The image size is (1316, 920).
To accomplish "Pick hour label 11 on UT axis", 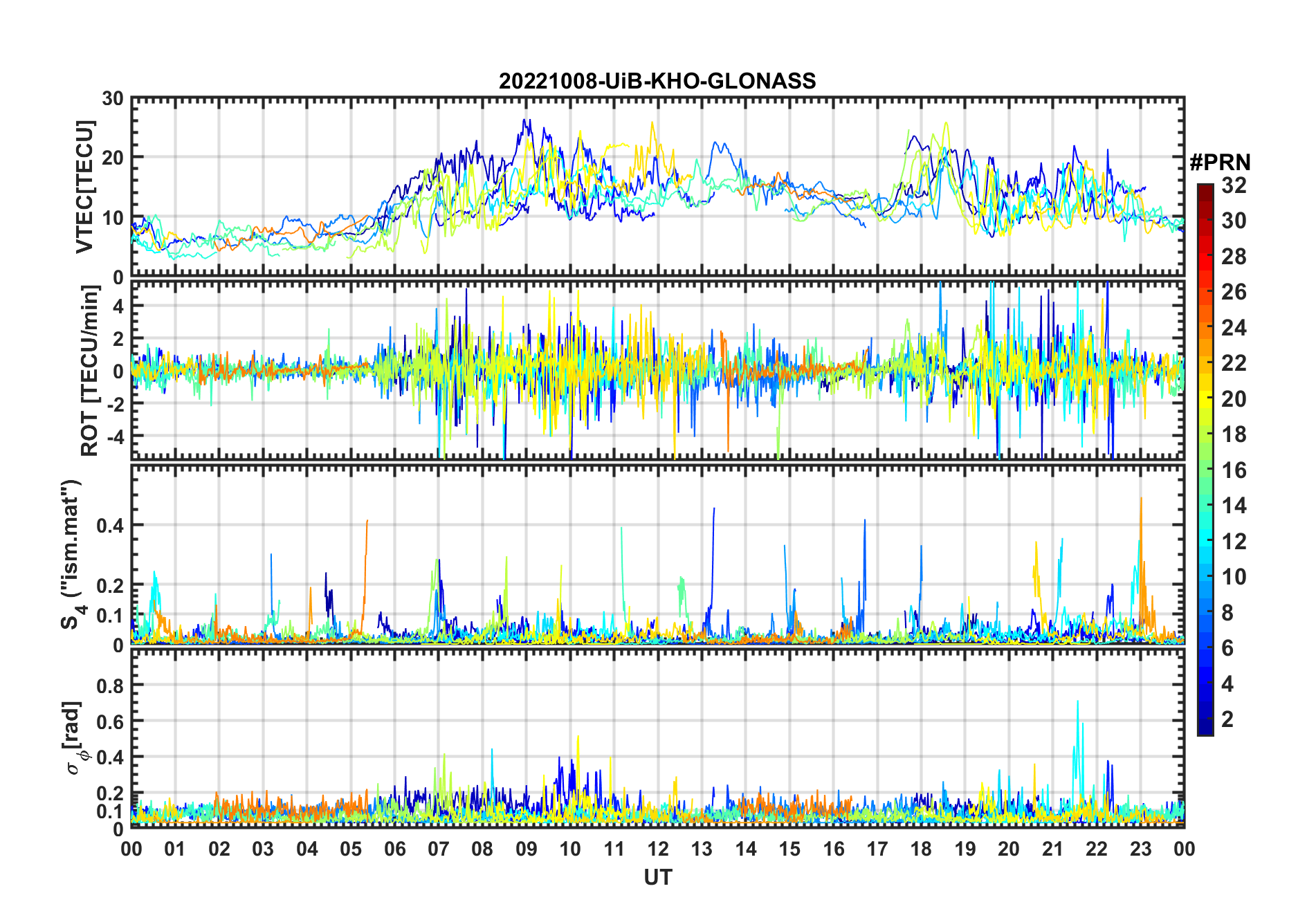I will click(614, 849).
